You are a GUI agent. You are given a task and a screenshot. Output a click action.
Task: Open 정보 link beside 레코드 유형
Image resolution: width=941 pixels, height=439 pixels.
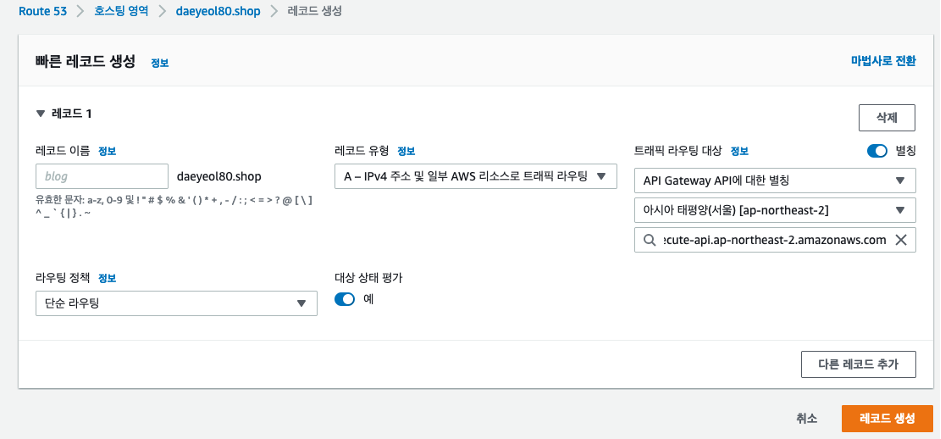coord(406,151)
